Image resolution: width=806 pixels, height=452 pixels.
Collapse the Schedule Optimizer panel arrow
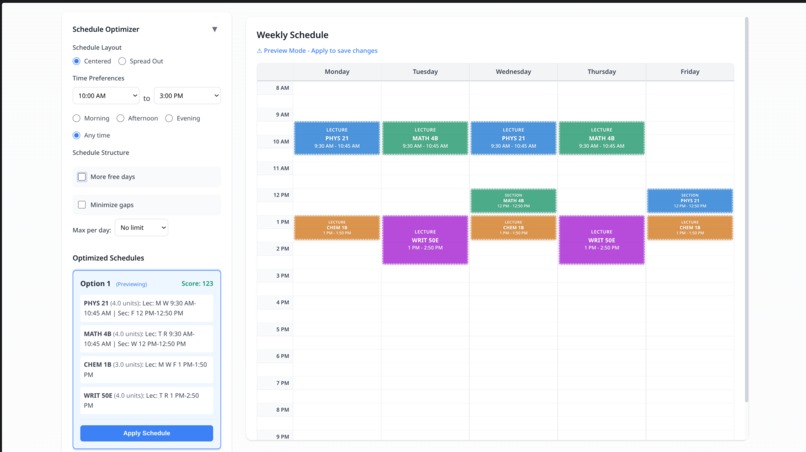[x=214, y=29]
